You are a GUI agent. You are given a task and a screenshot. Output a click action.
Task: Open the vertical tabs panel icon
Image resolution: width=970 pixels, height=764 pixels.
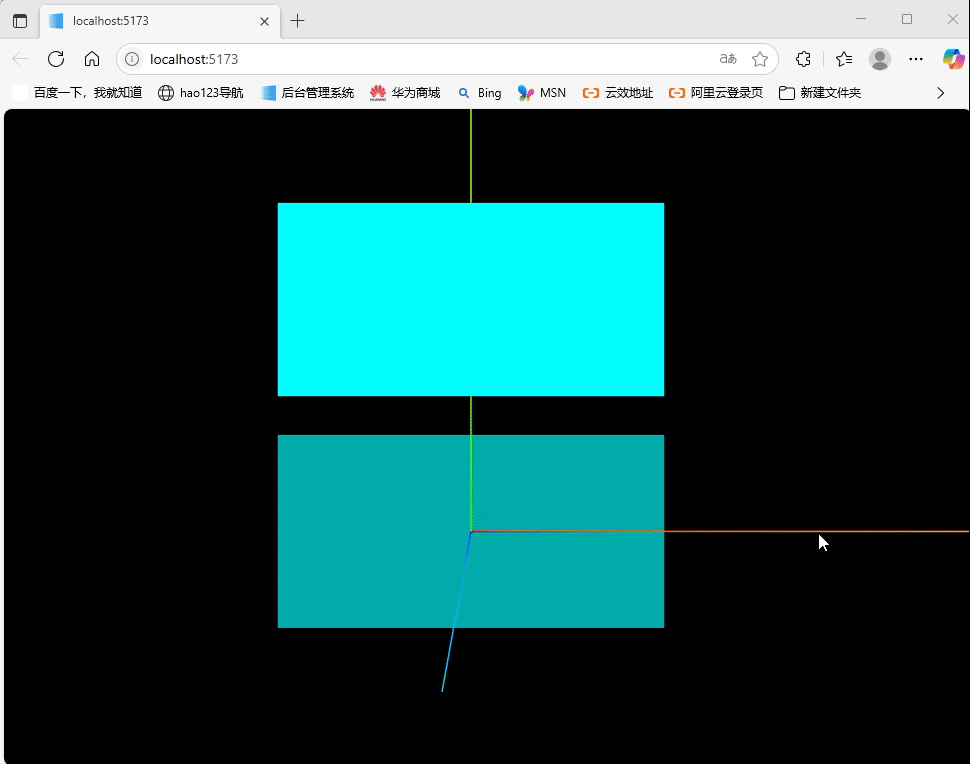click(20, 20)
